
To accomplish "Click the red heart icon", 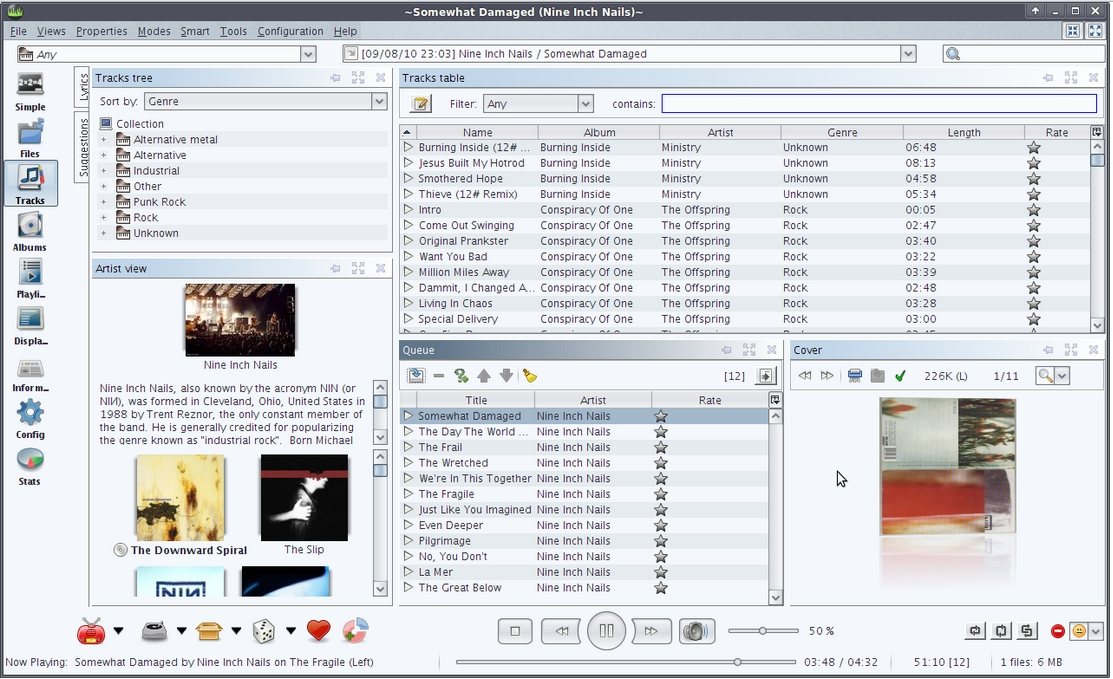I will 318,631.
